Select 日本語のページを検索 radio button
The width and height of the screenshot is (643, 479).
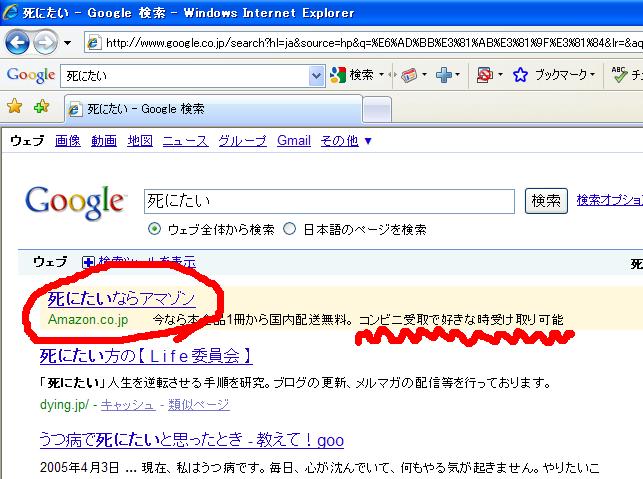coord(290,229)
